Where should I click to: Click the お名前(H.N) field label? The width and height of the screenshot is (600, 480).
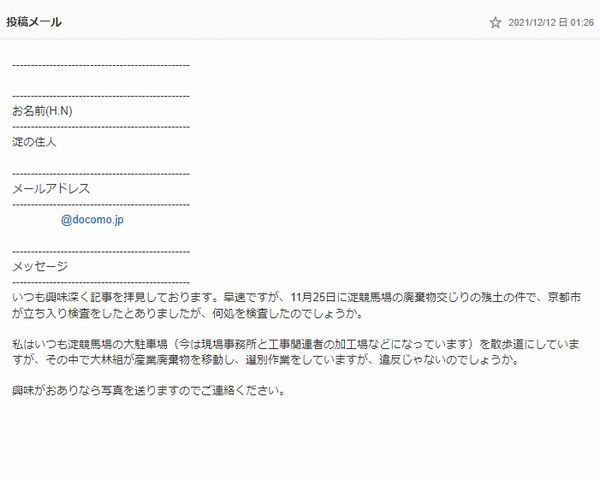[x=42, y=111]
